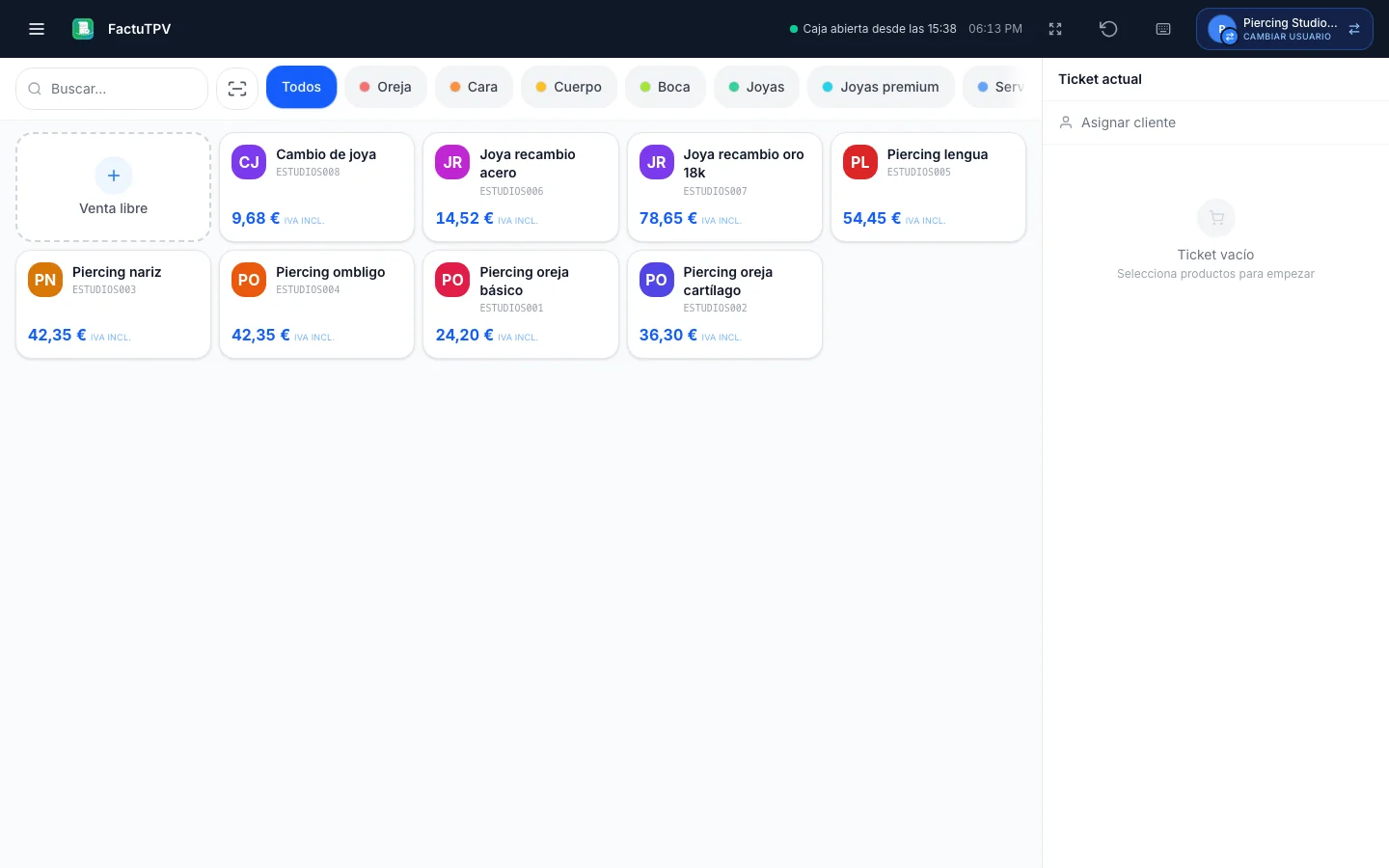
Task: Click the person icon beside Asignar cliente
Action: coord(1066,122)
